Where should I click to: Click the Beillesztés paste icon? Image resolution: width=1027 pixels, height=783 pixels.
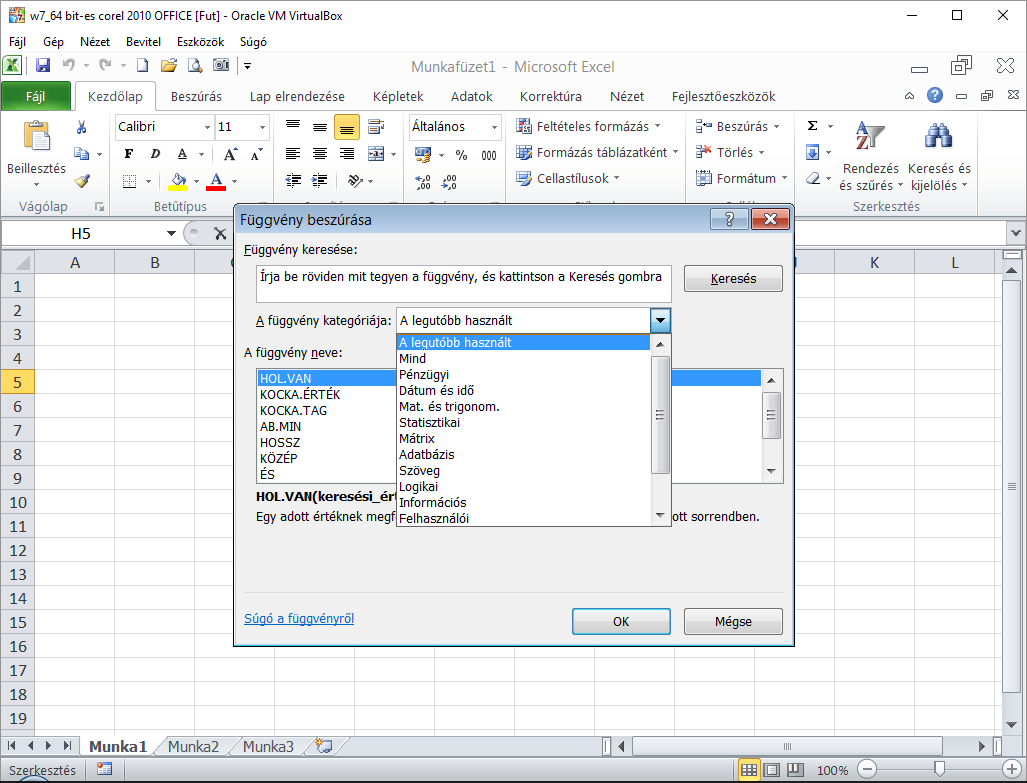[37, 136]
